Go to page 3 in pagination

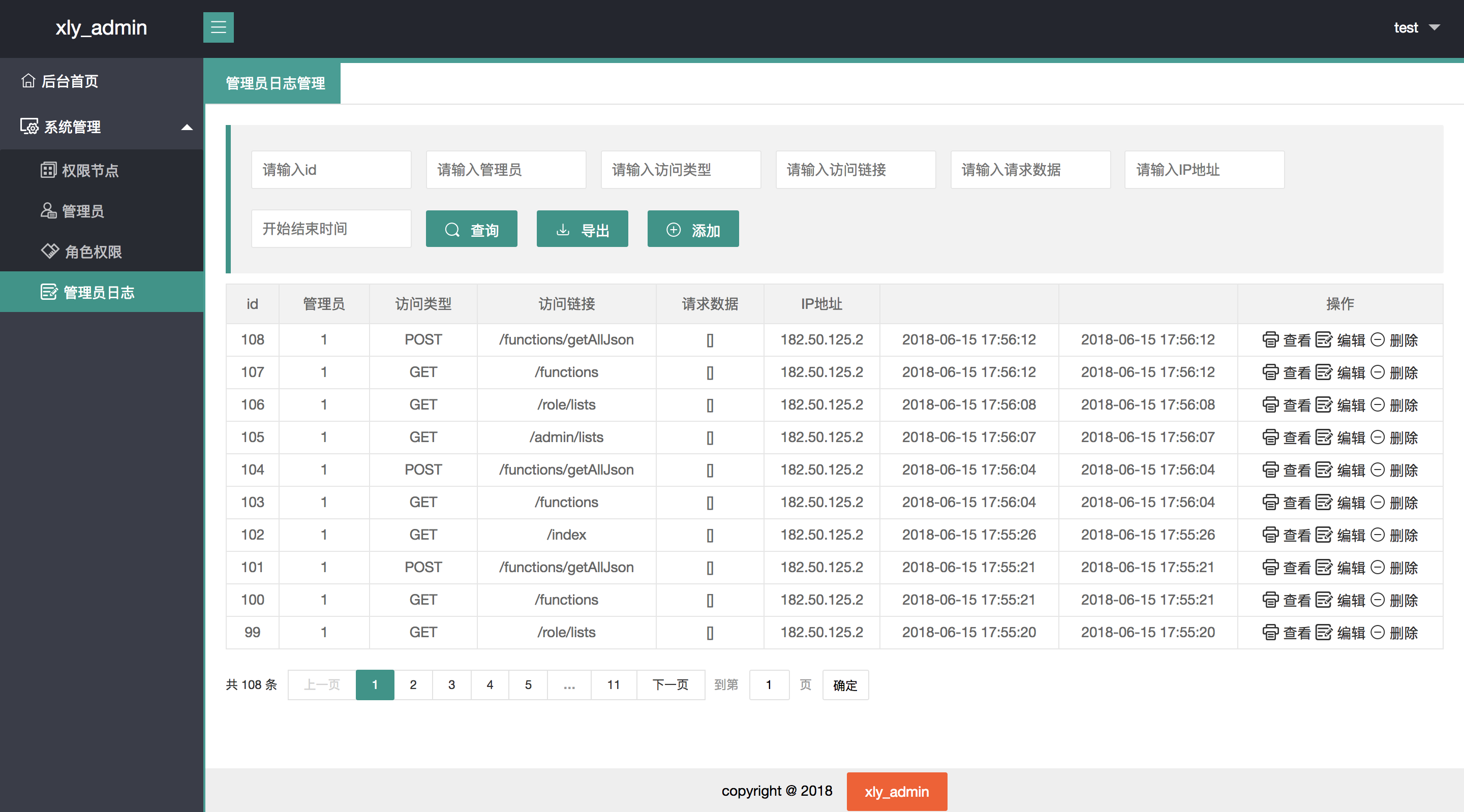point(451,685)
